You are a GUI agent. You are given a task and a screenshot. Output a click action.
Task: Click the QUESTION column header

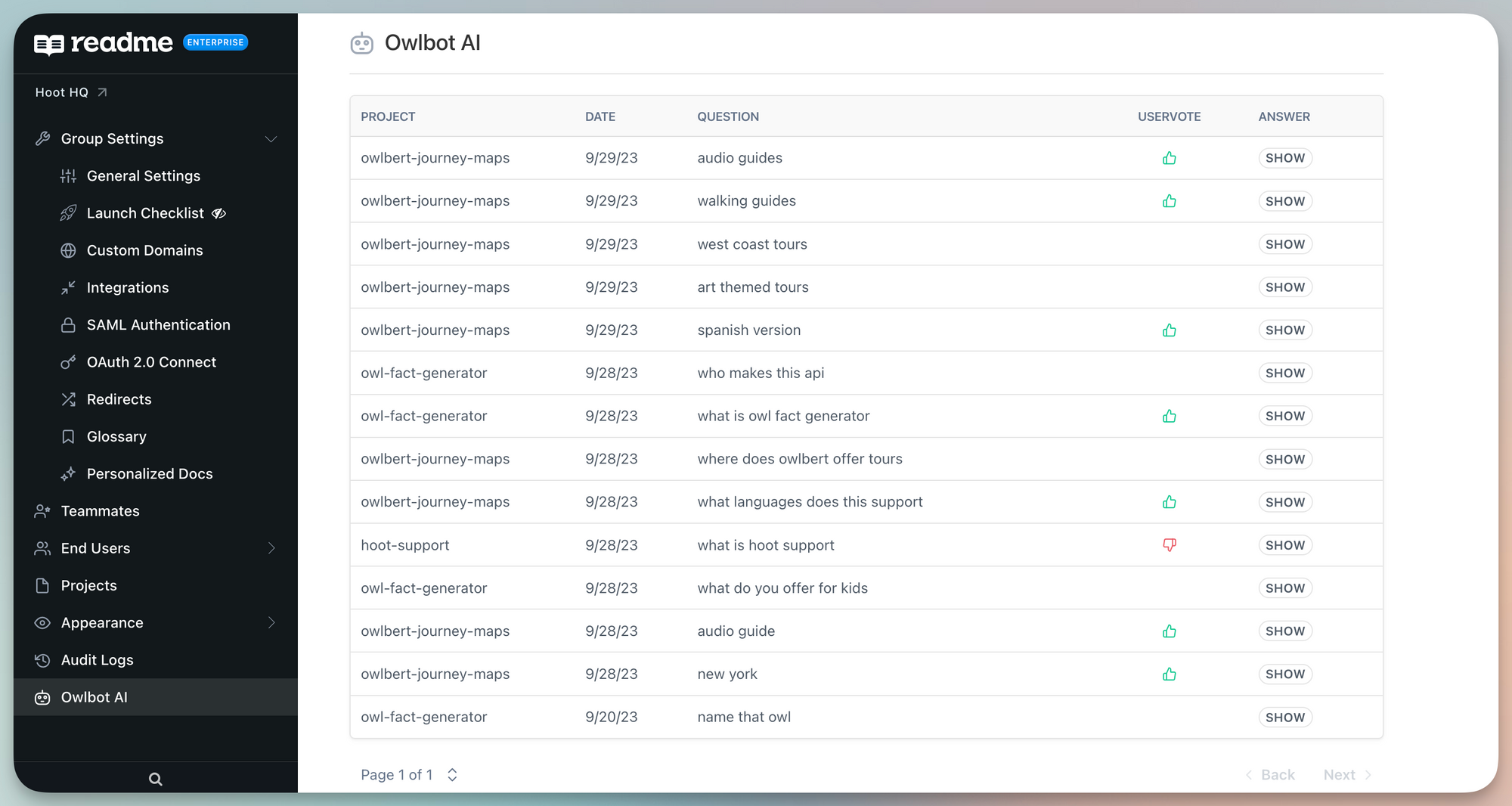pos(728,116)
